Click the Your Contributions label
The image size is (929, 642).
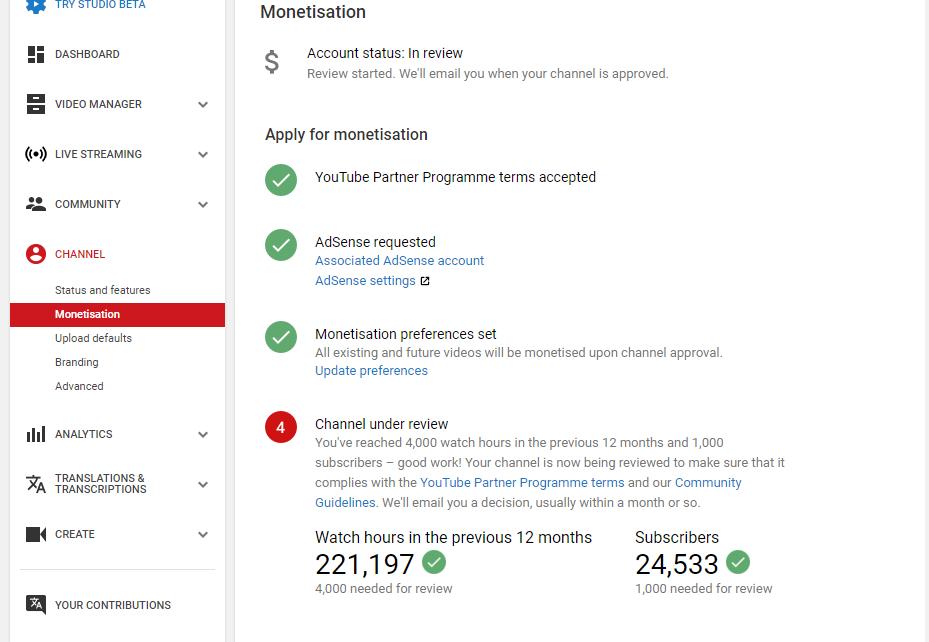pyautogui.click(x=113, y=605)
